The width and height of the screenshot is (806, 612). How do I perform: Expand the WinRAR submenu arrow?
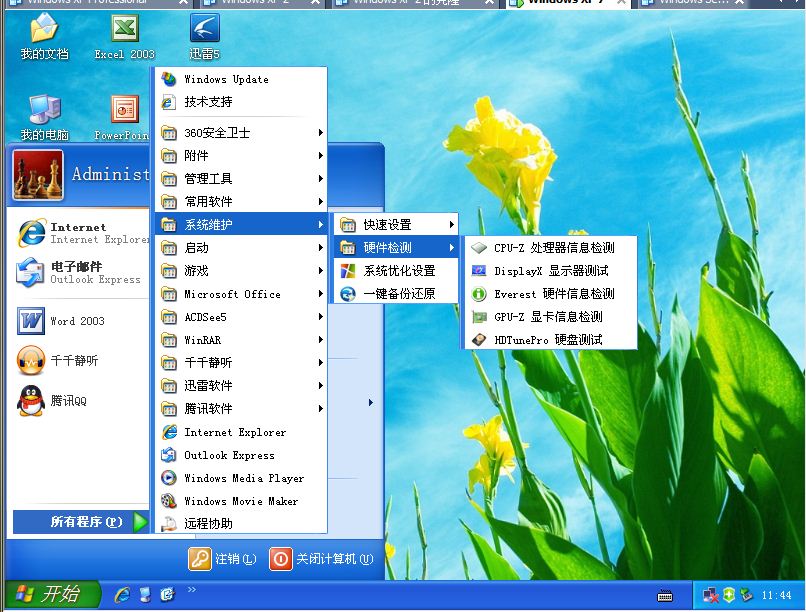pos(320,340)
